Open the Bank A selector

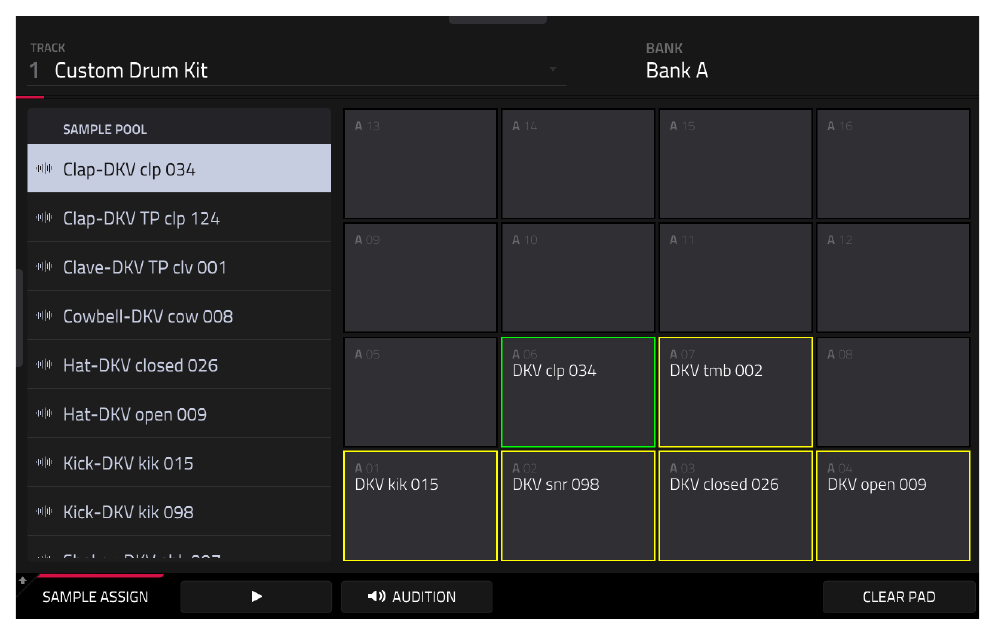pyautogui.click(x=676, y=71)
